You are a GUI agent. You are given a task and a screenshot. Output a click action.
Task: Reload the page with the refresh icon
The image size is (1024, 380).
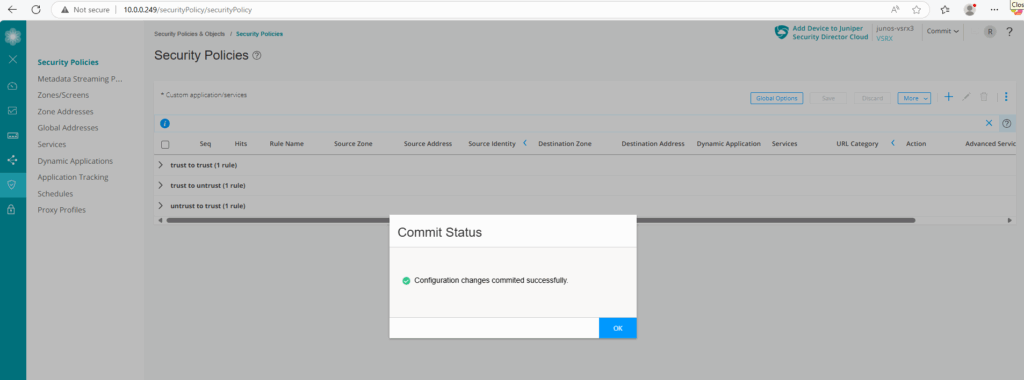(x=36, y=10)
